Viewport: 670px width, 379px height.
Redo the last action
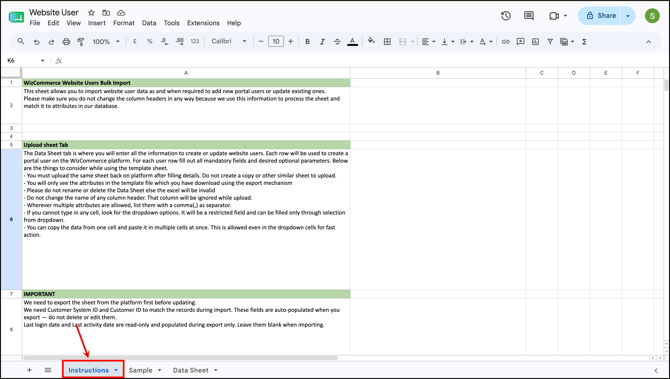click(51, 41)
